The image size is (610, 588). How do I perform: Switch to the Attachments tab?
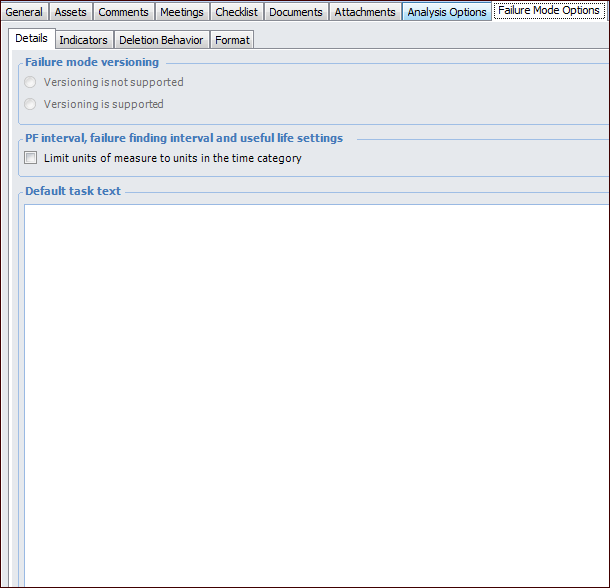[x=365, y=12]
